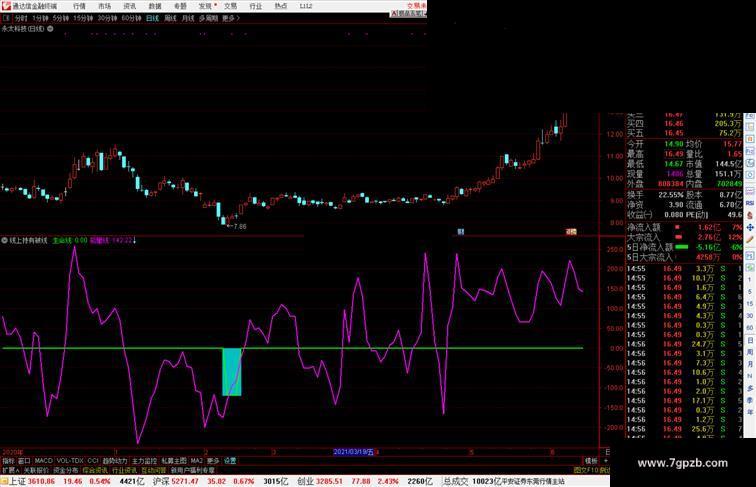Expand the 更多 periods list
The height and width of the screenshot is (487, 756).
tap(230, 18)
